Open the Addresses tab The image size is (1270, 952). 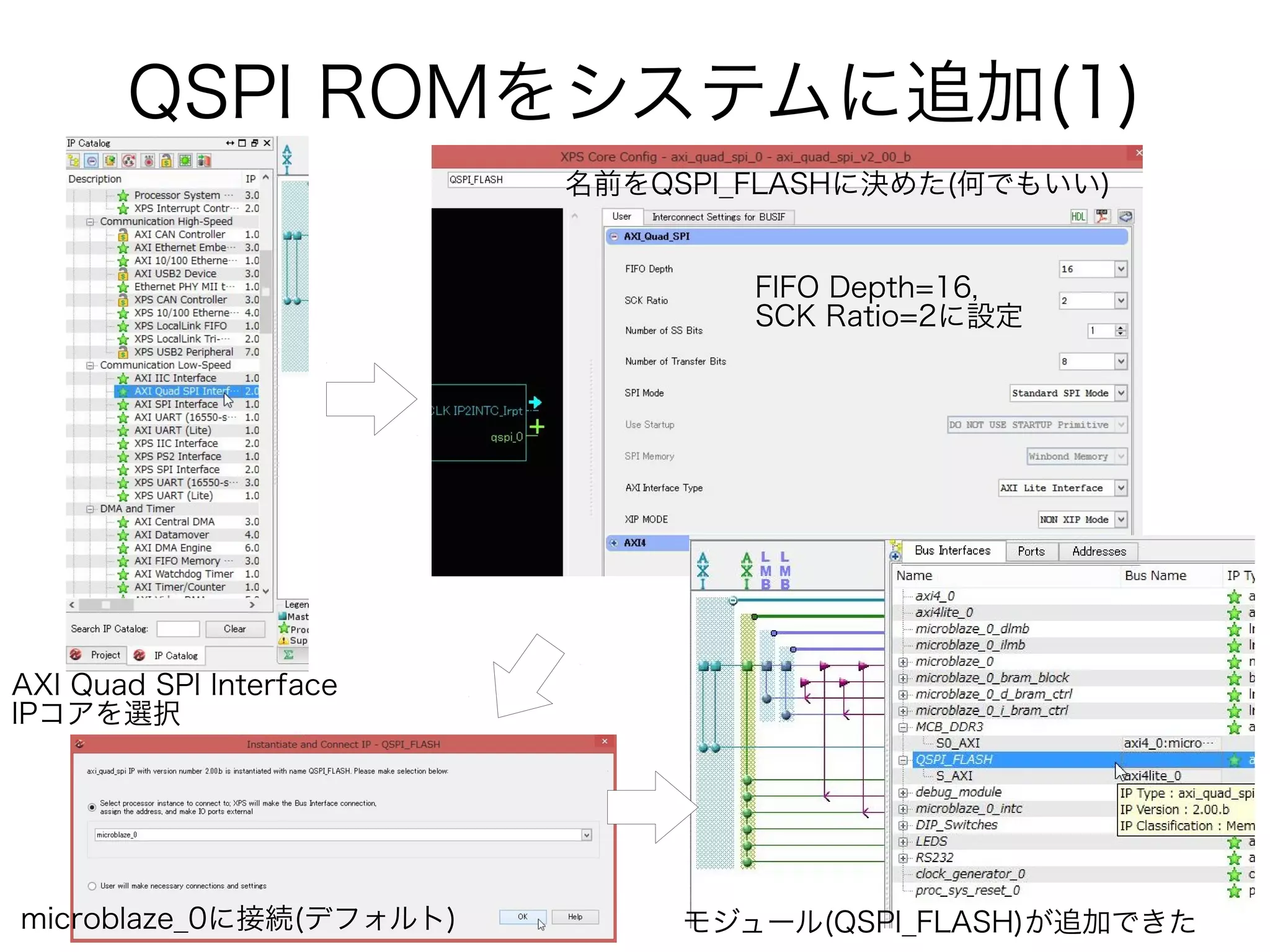point(1099,551)
